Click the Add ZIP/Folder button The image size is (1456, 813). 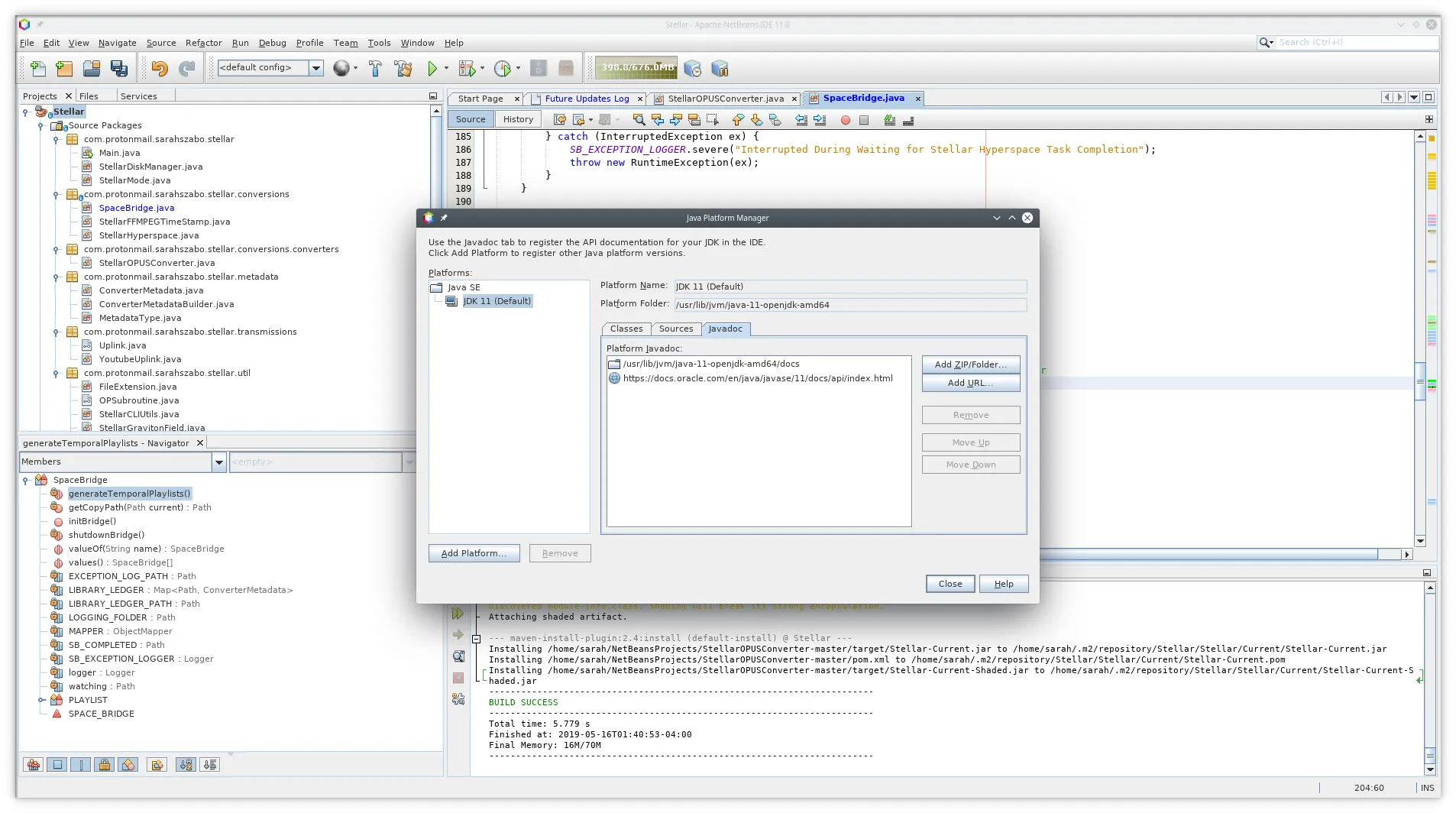pyautogui.click(x=970, y=364)
